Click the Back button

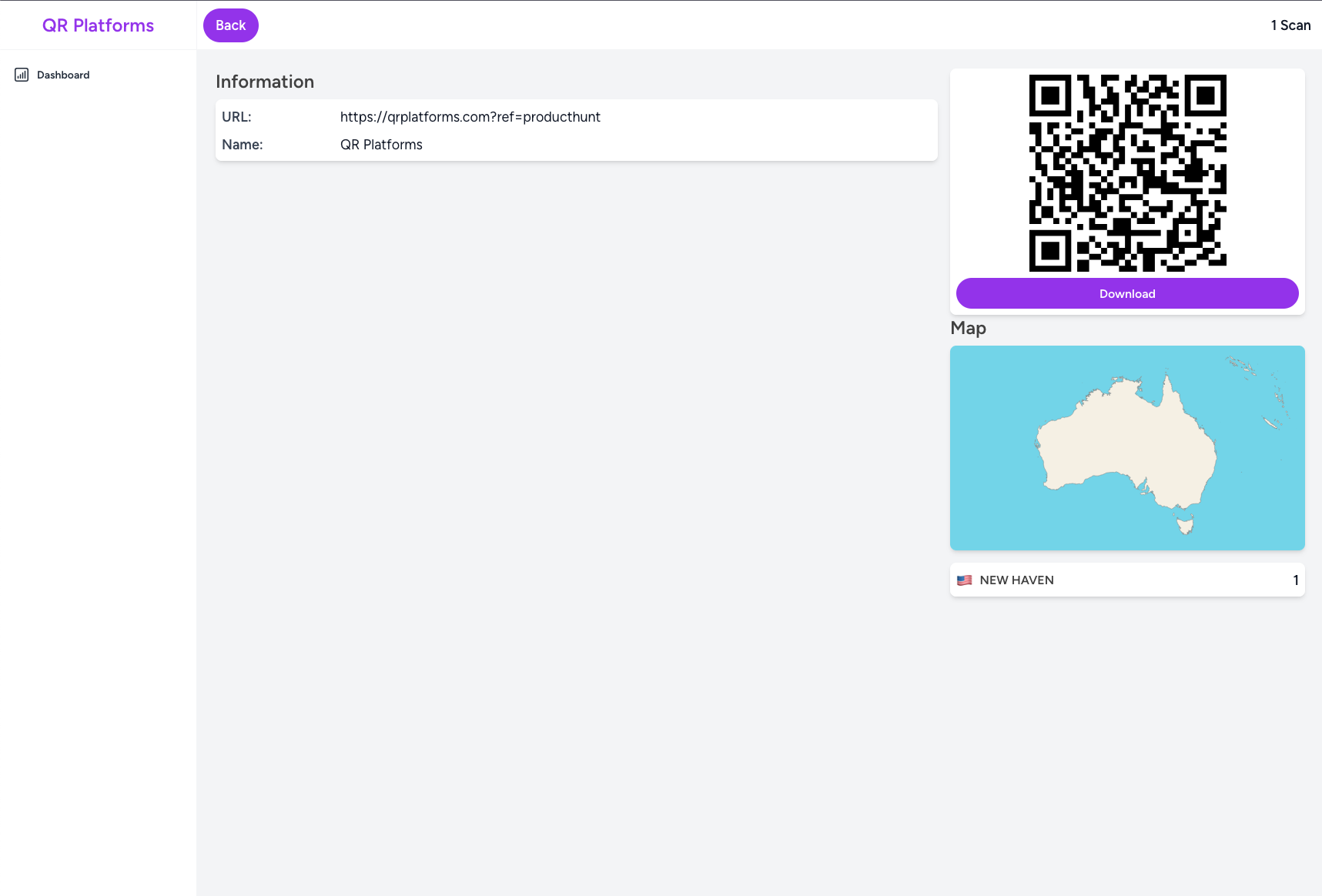pyautogui.click(x=230, y=25)
